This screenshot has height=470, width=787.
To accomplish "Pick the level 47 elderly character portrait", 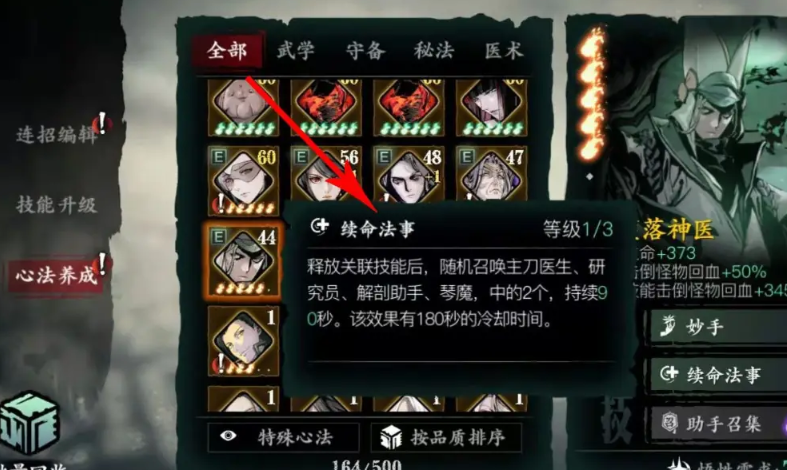I will click(491, 174).
